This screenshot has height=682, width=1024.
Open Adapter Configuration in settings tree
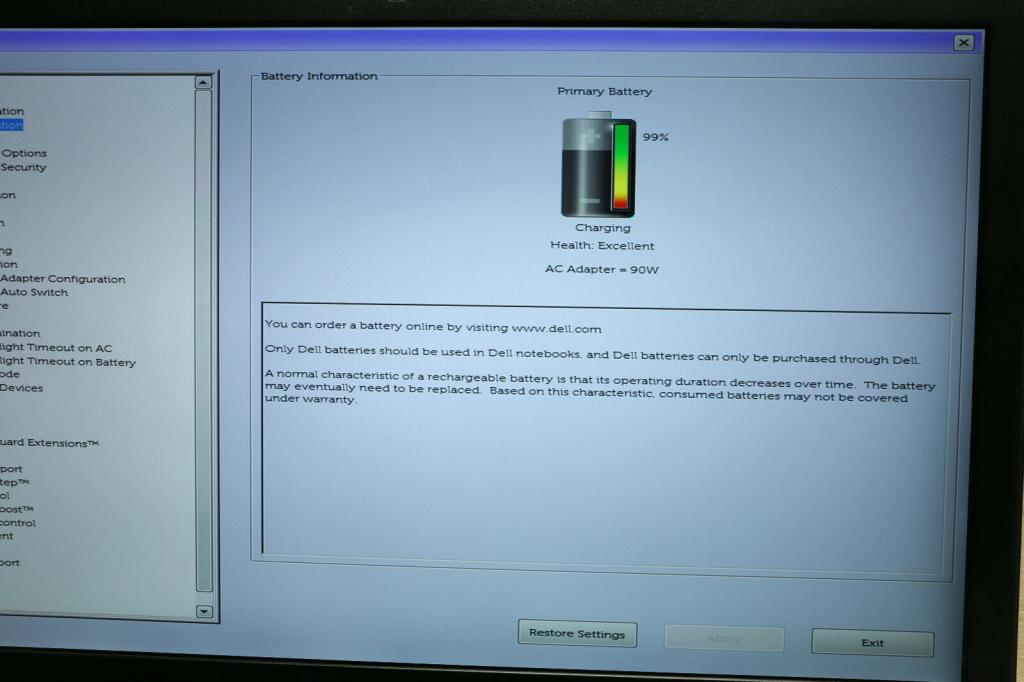62,279
